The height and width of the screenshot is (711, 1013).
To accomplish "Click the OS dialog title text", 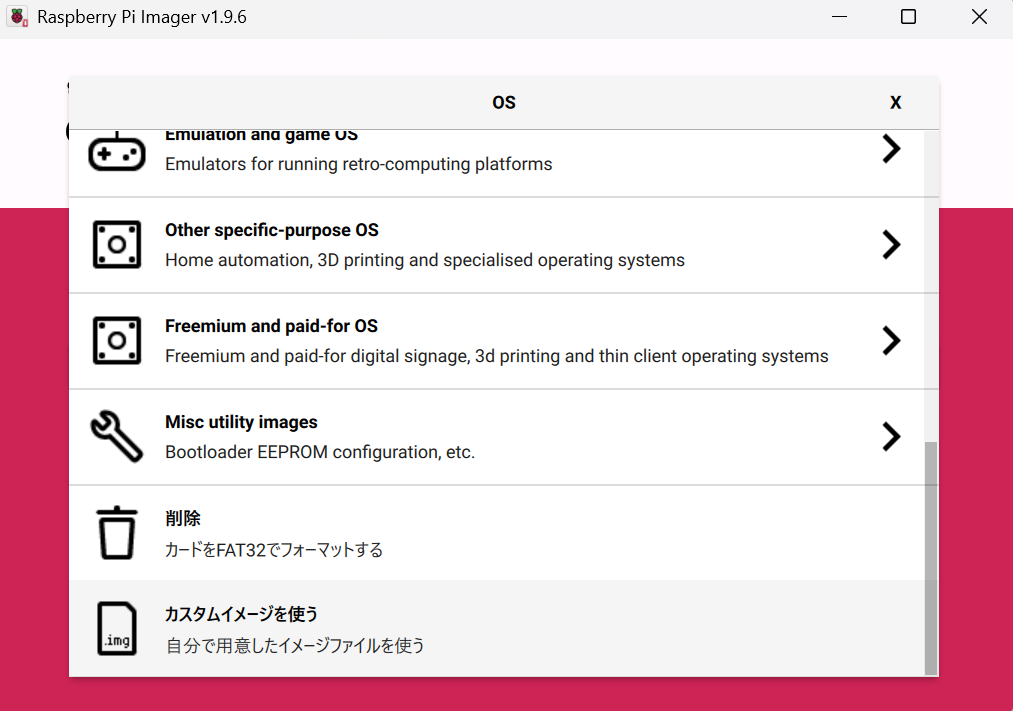I will point(504,103).
